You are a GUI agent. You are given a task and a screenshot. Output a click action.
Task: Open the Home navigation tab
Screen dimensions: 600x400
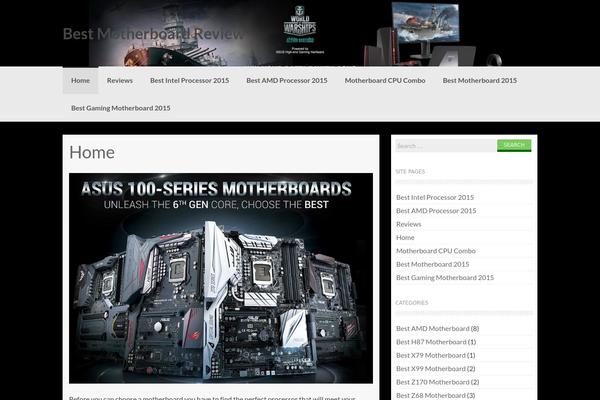coord(80,80)
